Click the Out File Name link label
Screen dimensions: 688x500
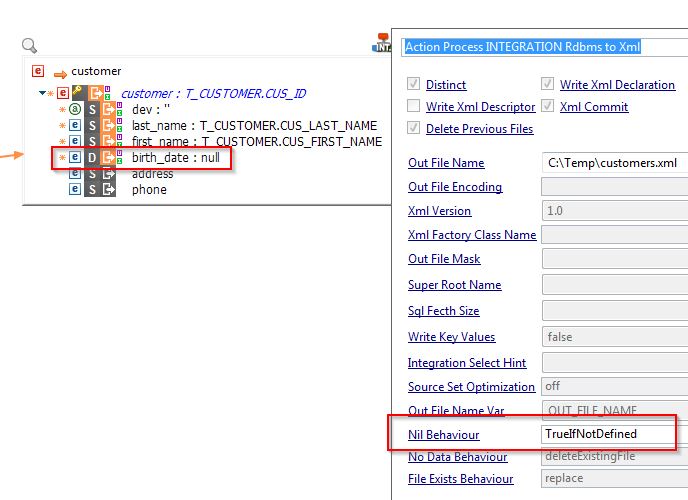tap(446, 163)
